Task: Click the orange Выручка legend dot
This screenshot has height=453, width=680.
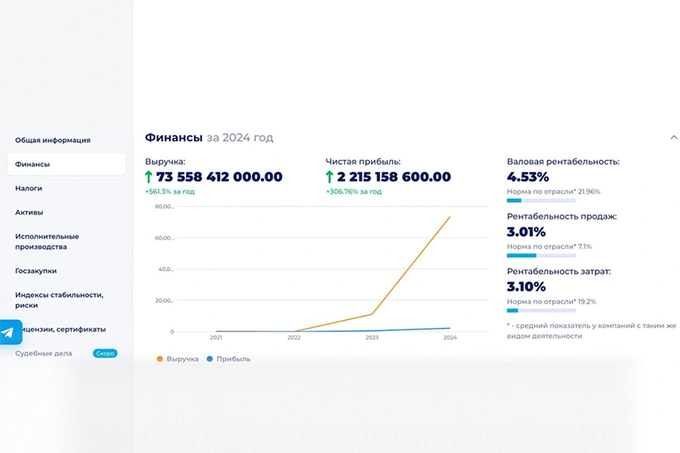Action: 160,358
